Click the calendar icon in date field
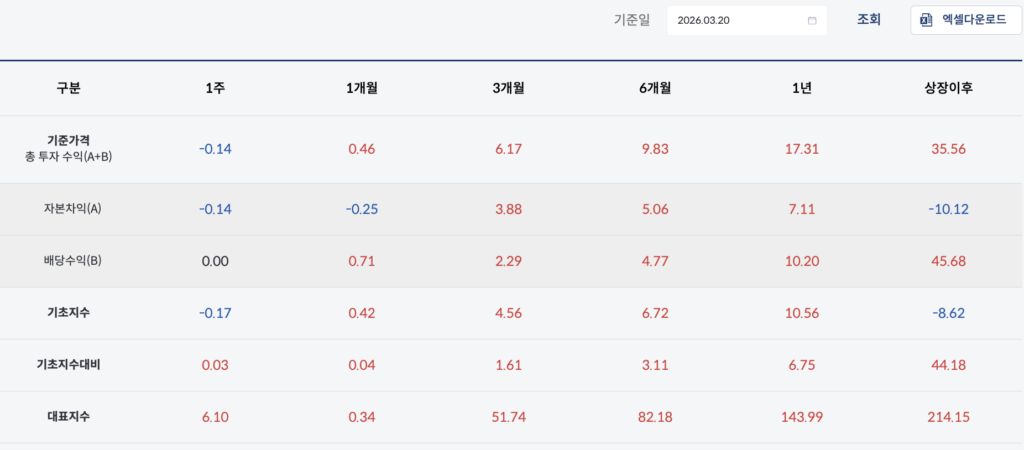 click(811, 20)
